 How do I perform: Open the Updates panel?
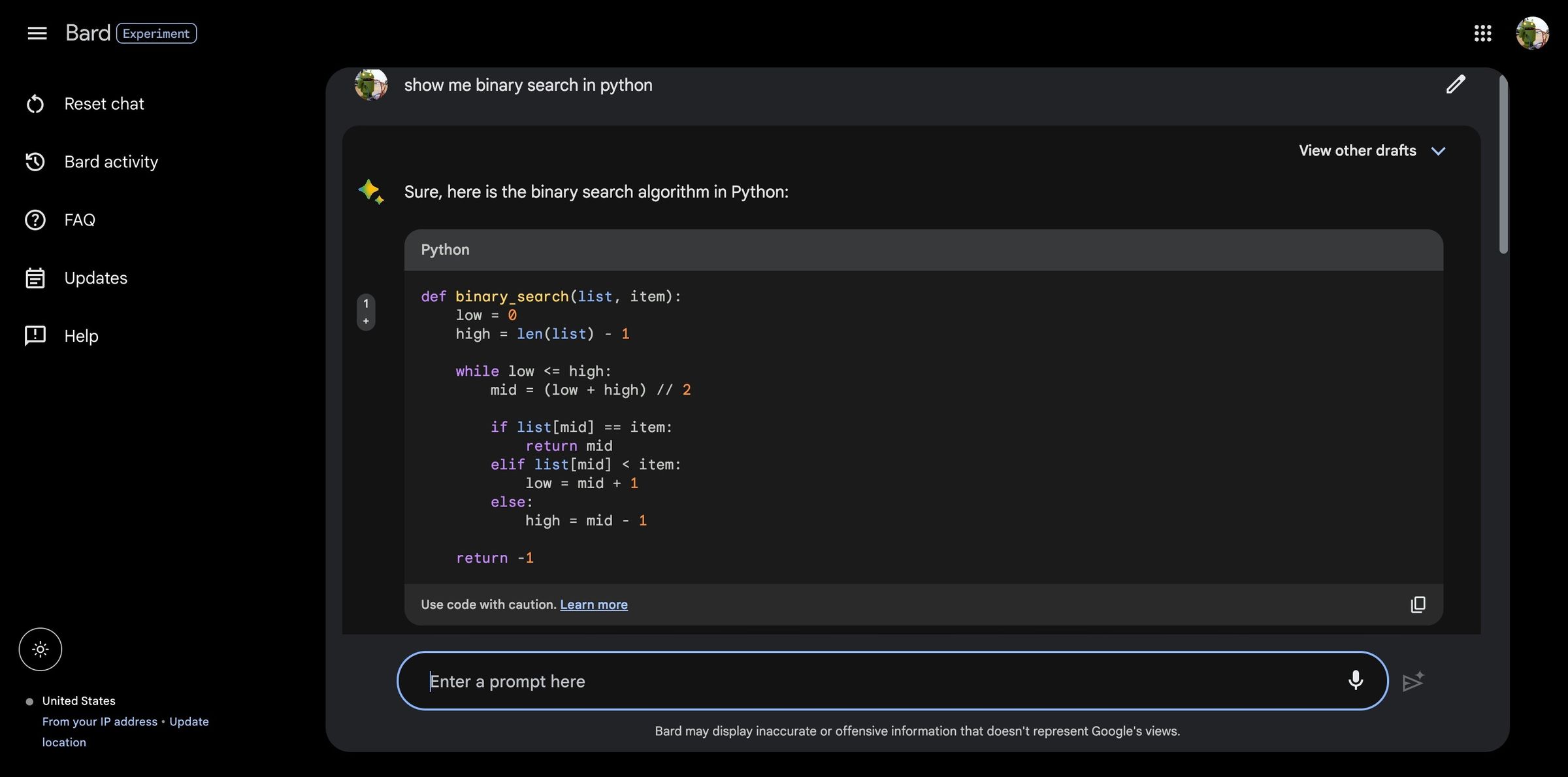pos(35,277)
